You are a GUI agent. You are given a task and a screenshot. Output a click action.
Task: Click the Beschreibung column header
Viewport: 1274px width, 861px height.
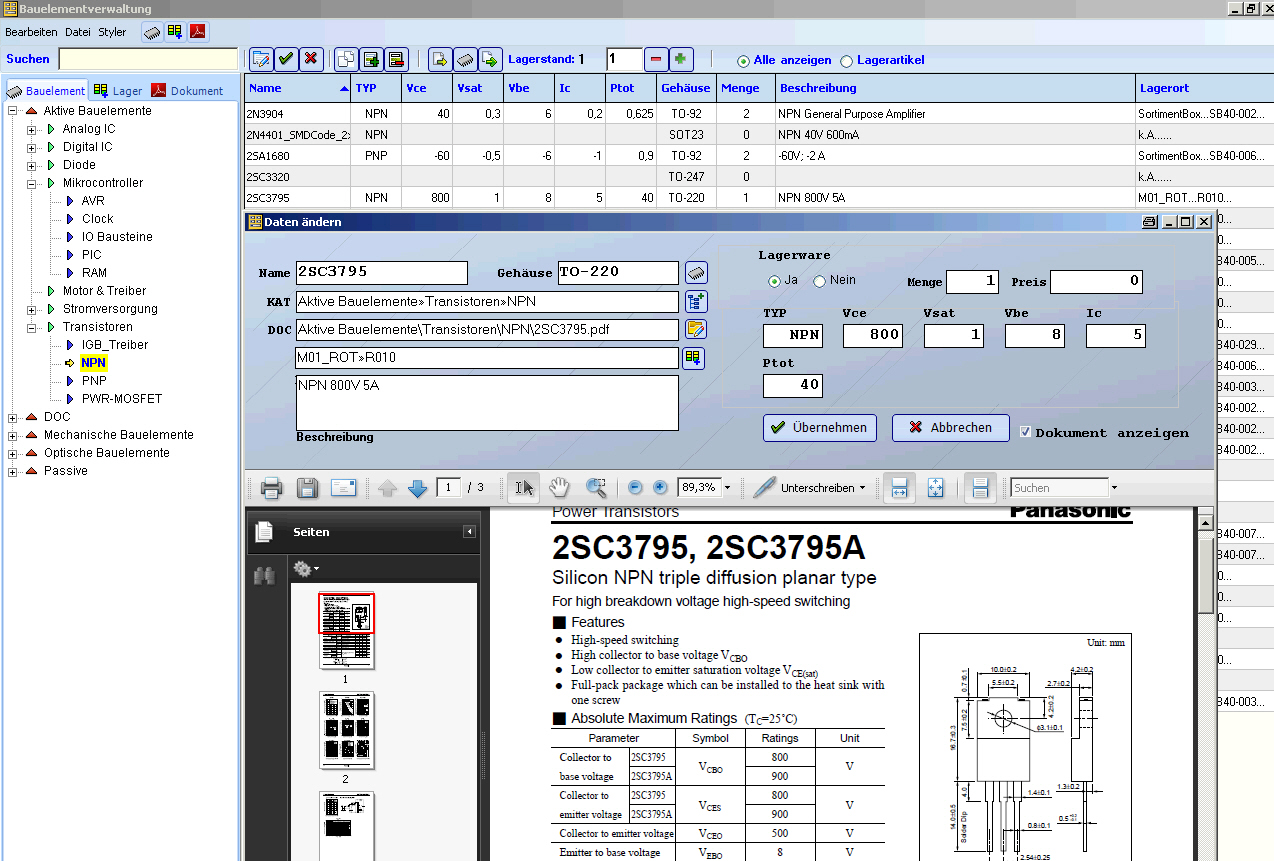955,88
